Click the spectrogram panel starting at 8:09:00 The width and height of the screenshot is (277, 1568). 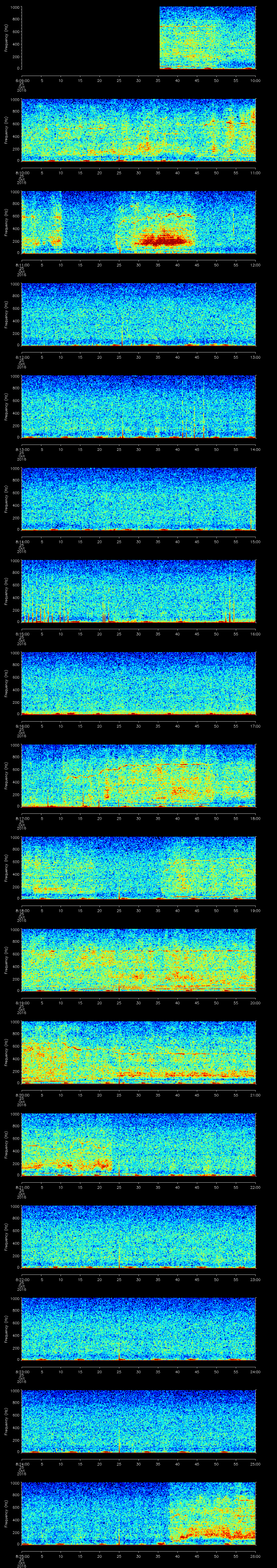pyautogui.click(x=139, y=38)
